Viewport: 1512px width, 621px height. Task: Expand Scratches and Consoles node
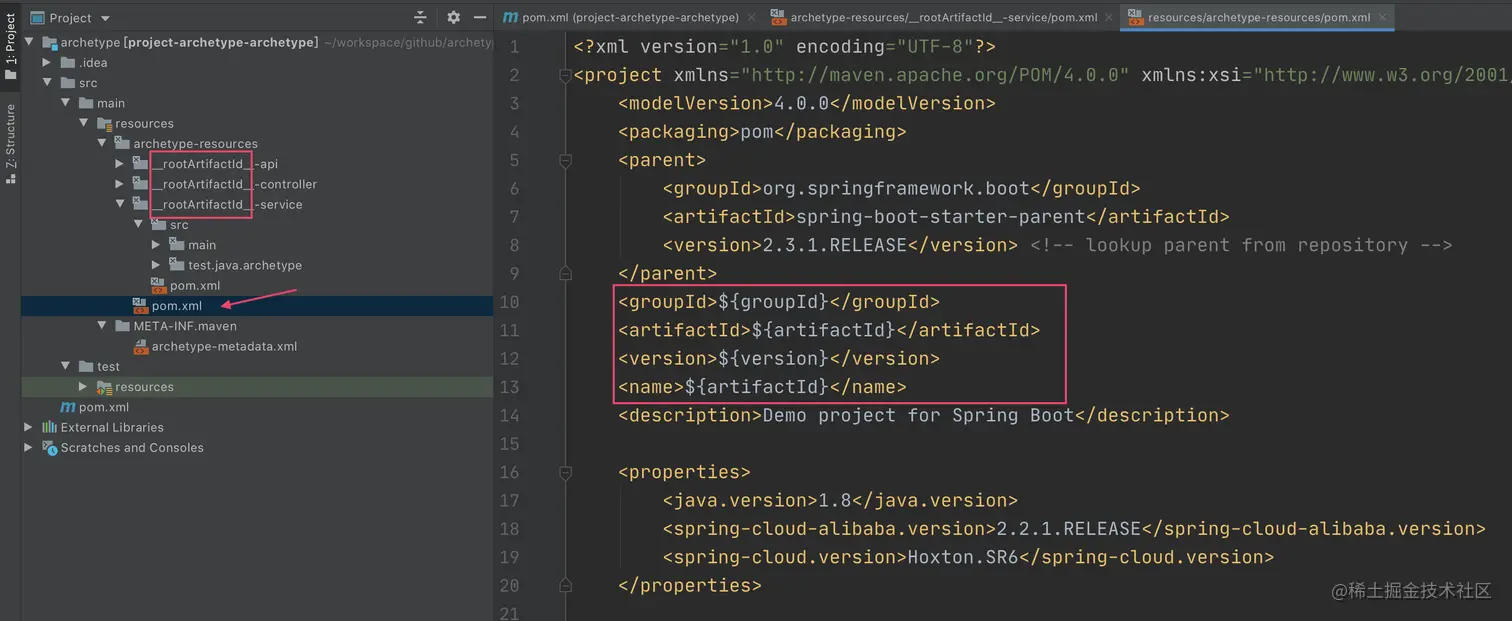29,448
